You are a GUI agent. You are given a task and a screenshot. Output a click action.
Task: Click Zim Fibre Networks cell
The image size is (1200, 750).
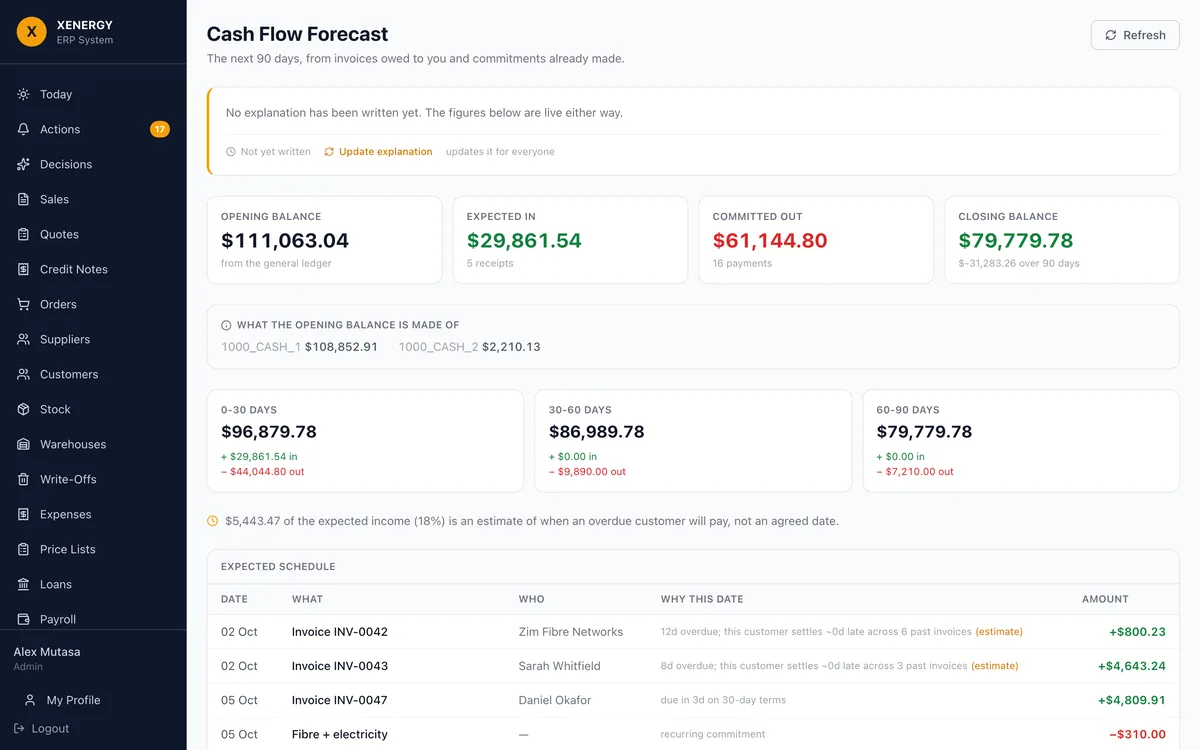point(571,632)
